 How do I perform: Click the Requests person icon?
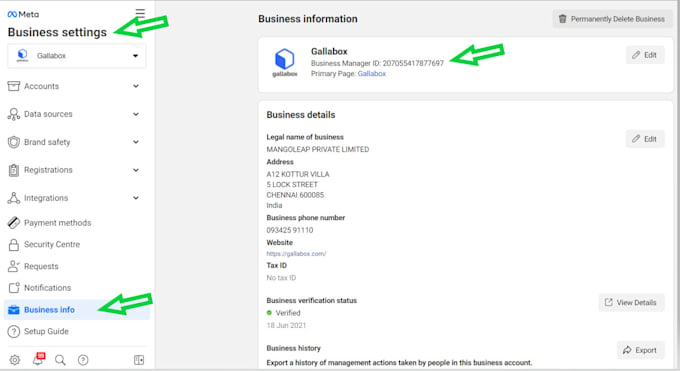click(x=13, y=266)
